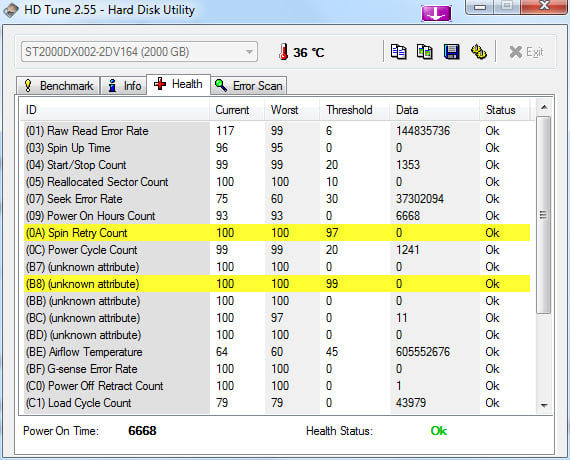
Task: Click the Status column header
Action: pyautogui.click(x=505, y=110)
